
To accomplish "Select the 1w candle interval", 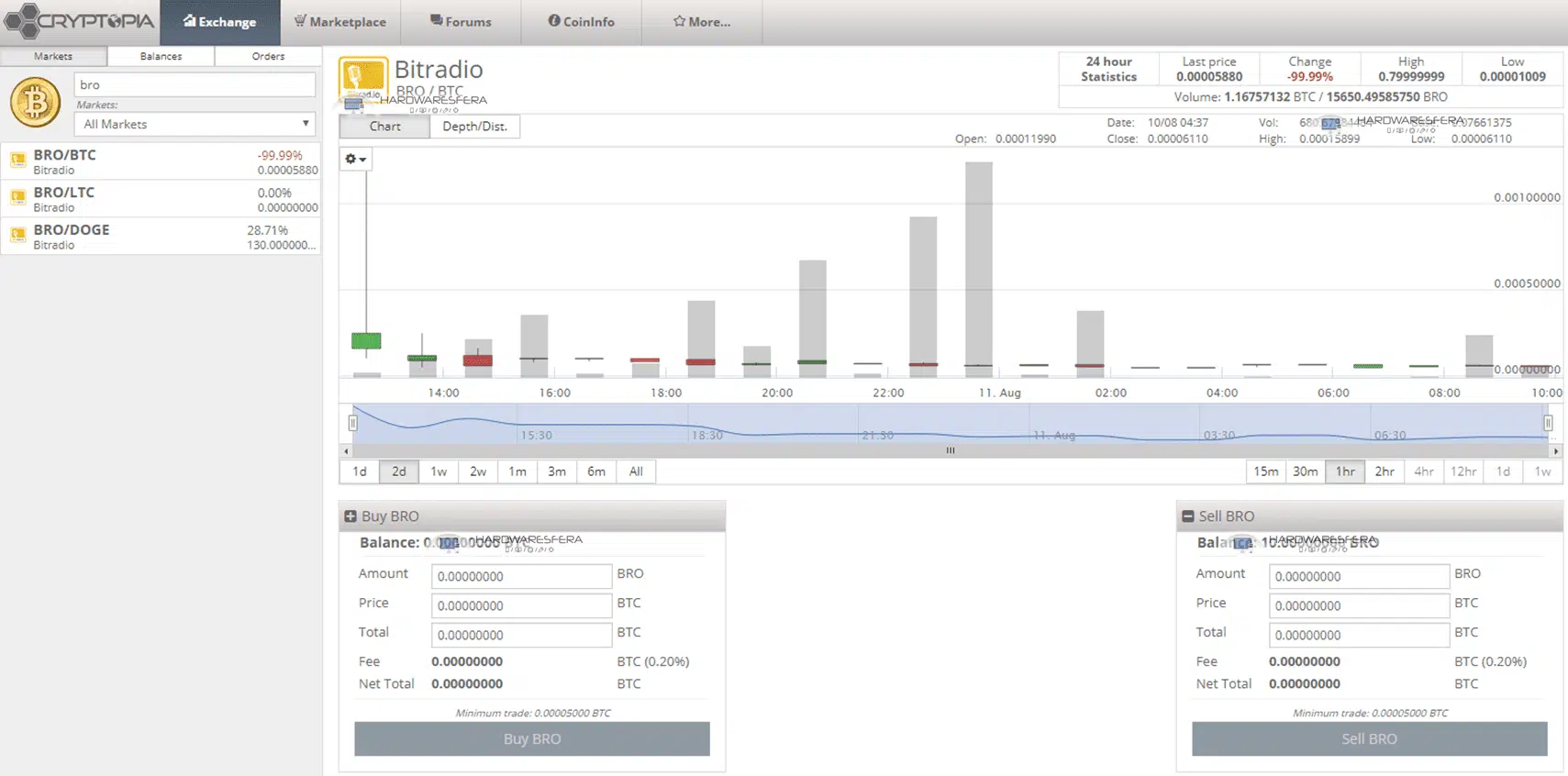I will [x=1542, y=471].
